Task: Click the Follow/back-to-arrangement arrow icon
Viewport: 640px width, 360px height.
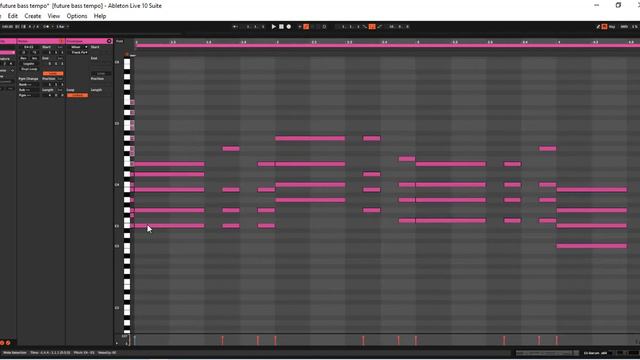Action: point(235,27)
